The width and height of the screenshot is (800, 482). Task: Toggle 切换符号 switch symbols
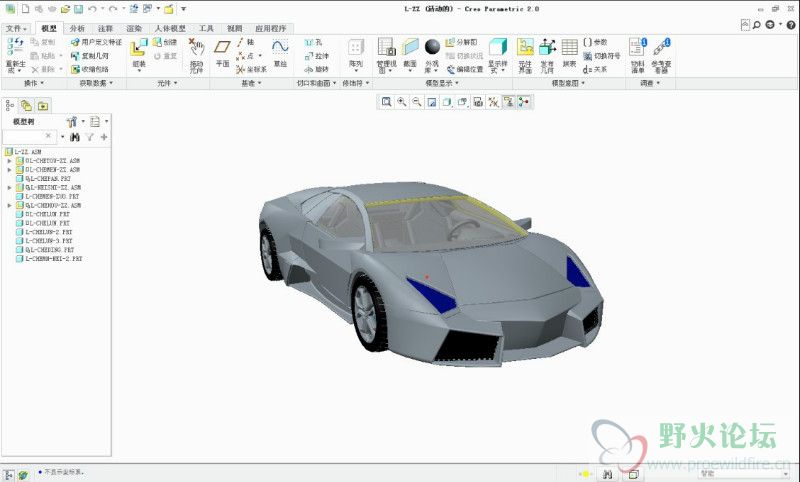(602, 56)
